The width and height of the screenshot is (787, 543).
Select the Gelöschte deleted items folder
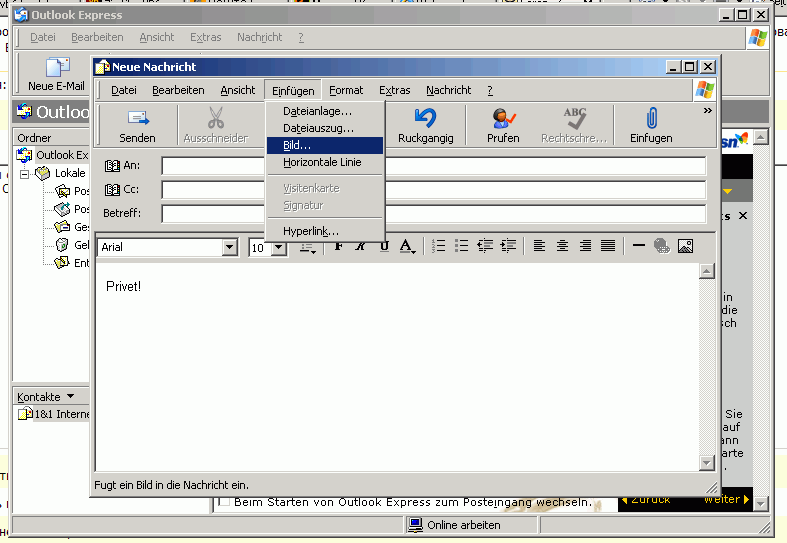(x=71, y=245)
